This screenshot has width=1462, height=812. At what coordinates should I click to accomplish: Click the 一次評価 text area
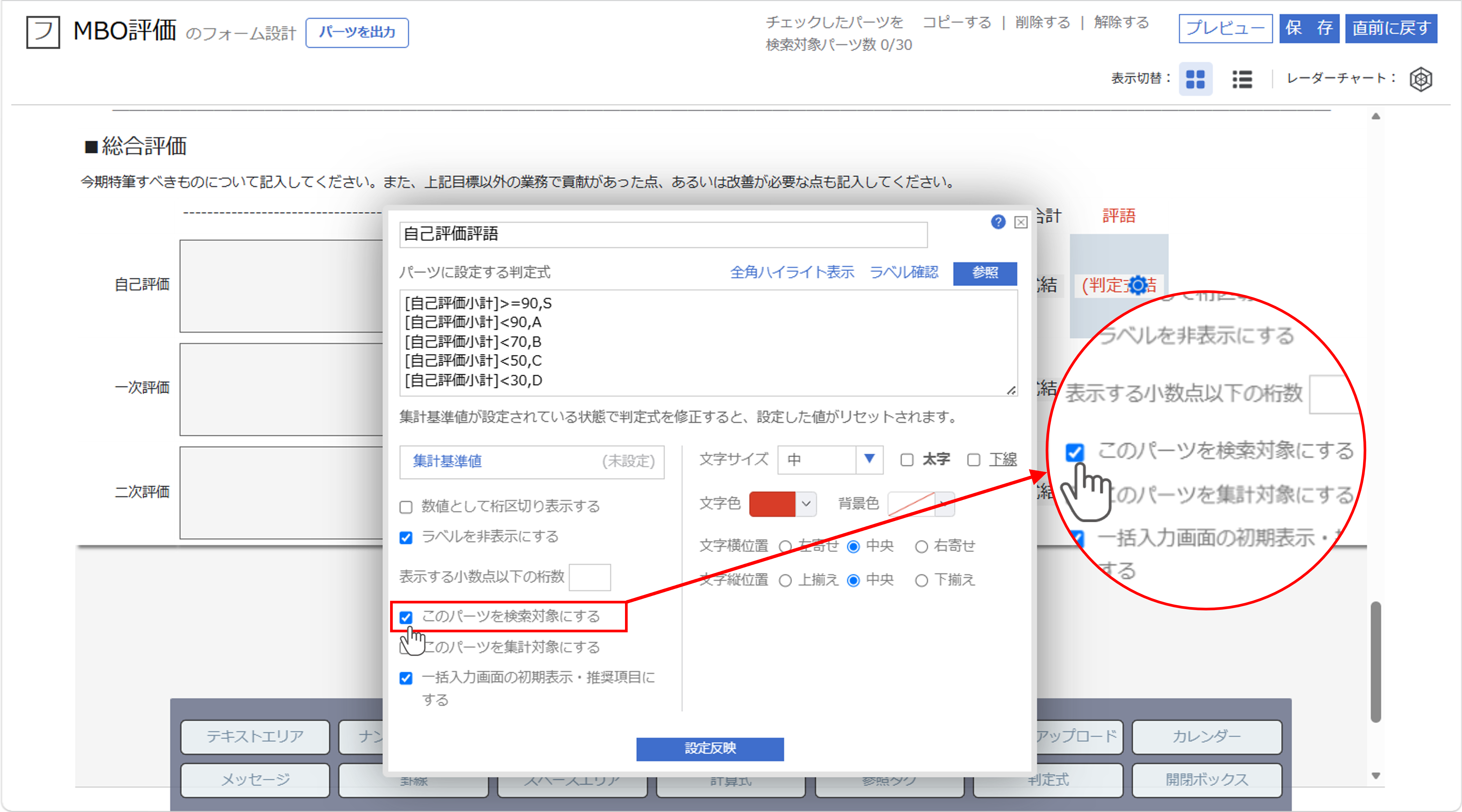281,389
